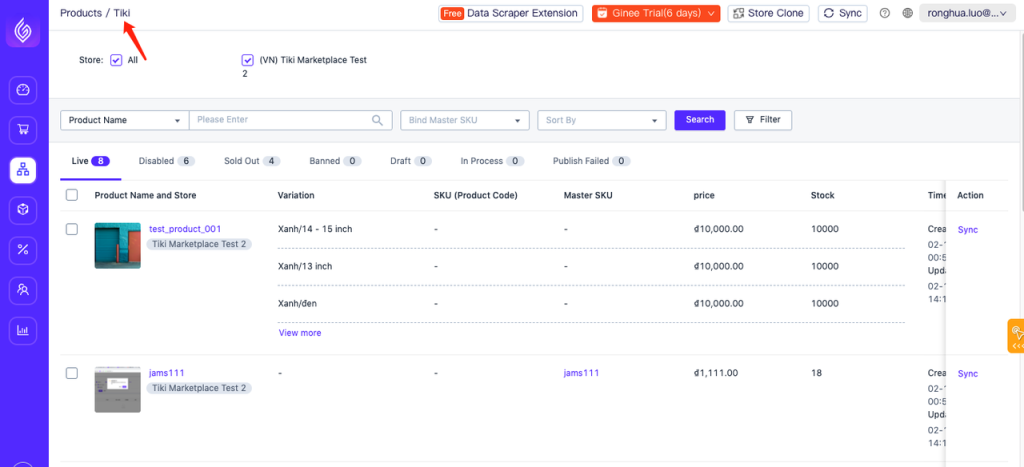Select the test_product_001 row checkbox
The image size is (1024, 467).
pos(72,229)
